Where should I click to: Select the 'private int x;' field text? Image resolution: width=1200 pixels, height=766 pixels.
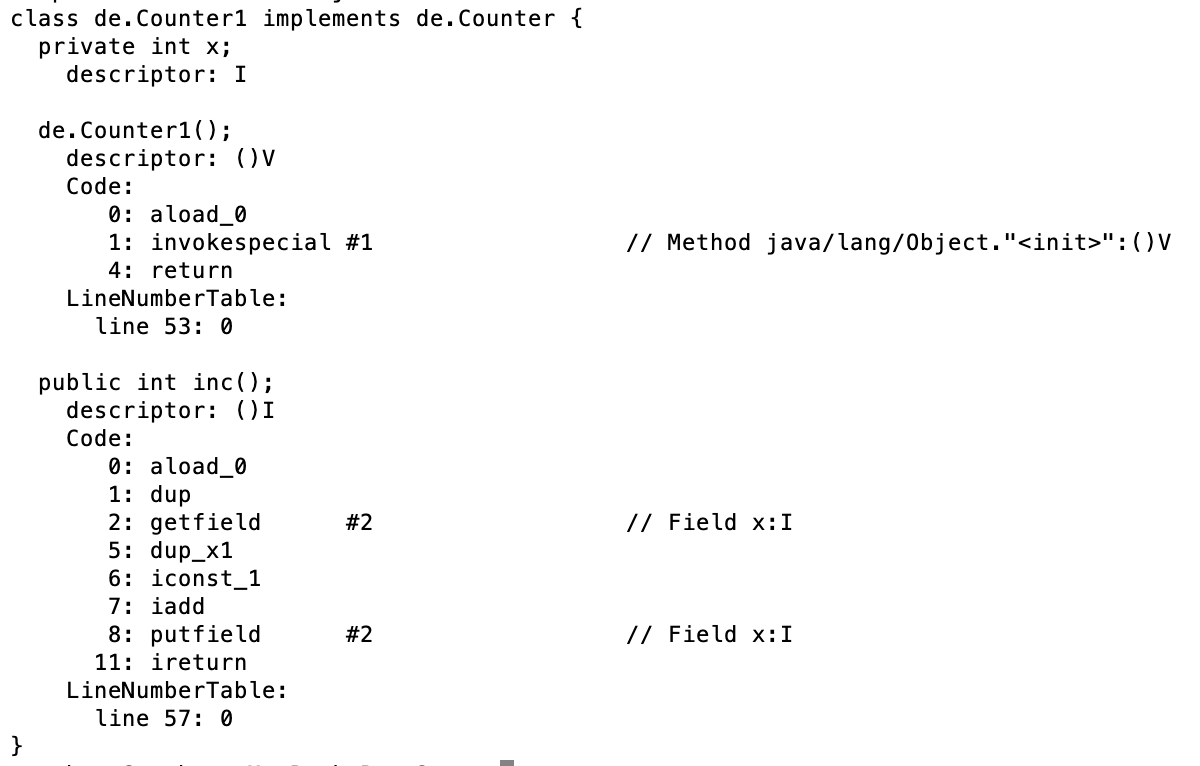(x=135, y=47)
